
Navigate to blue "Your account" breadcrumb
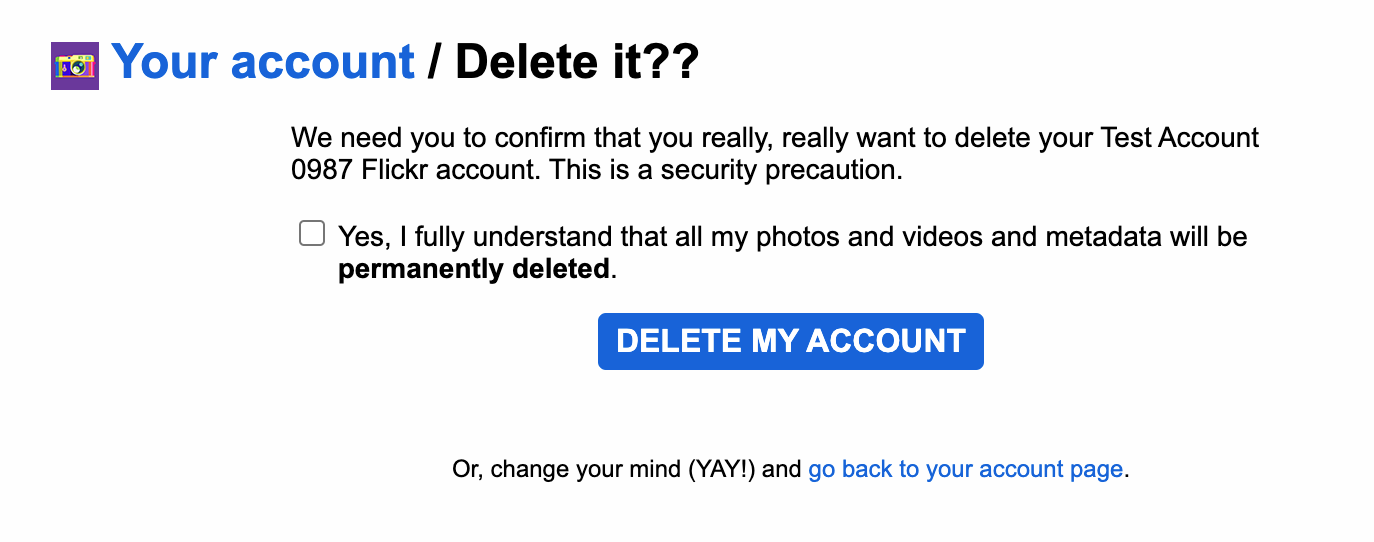tap(263, 62)
